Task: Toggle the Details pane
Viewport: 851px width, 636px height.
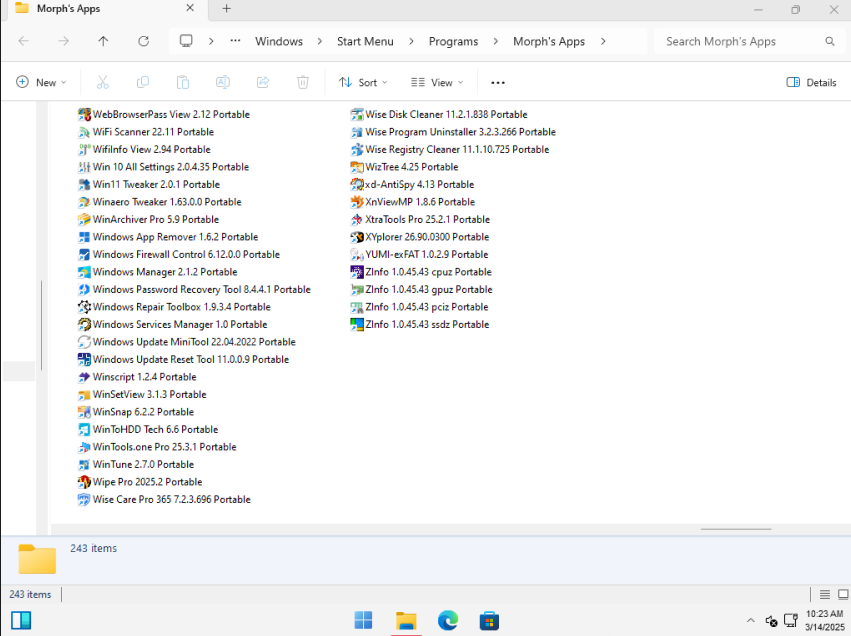Action: coord(811,82)
